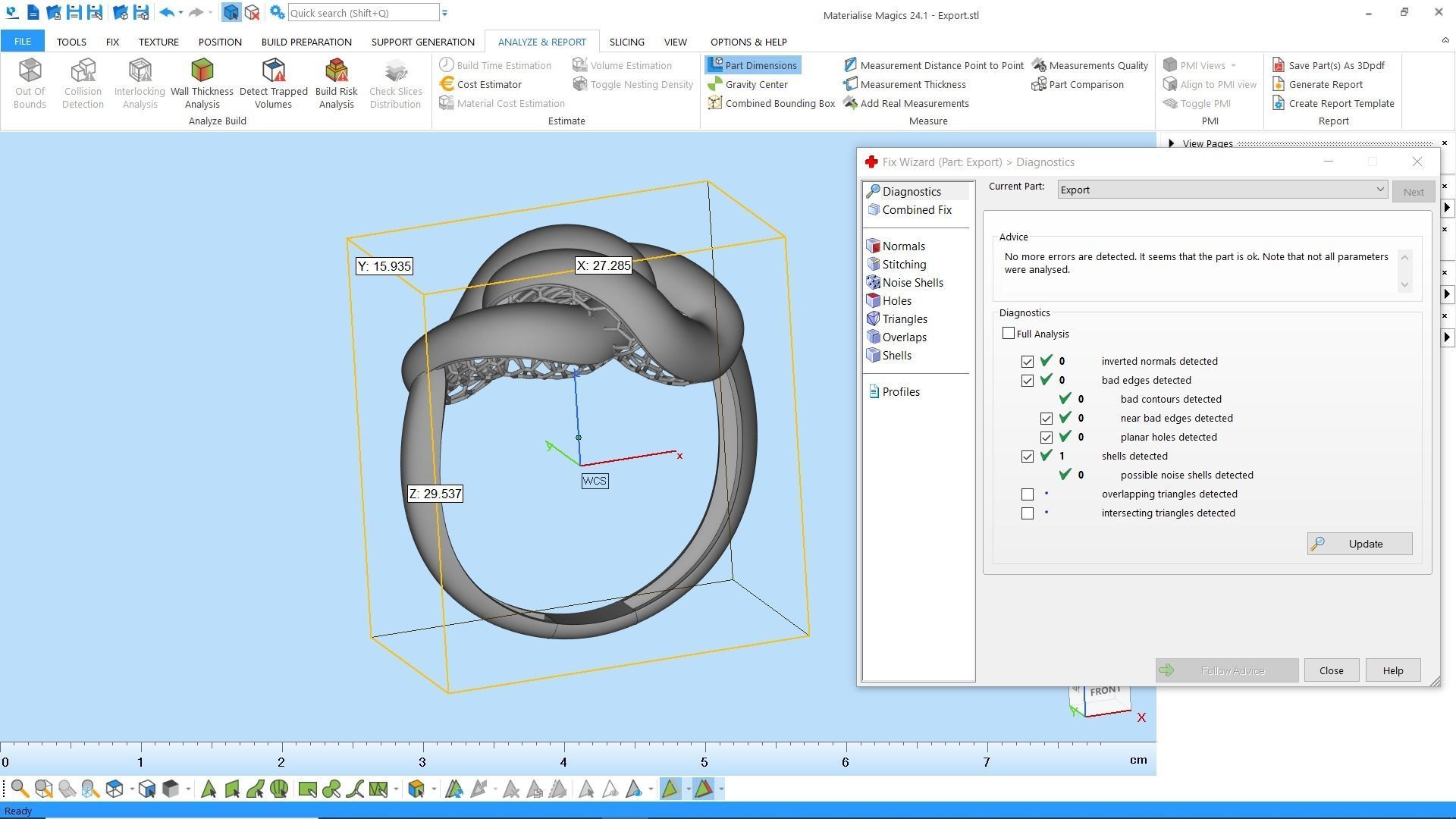Screen dimensions: 1456x819
Task: Open Part Comparison tool
Action: (x=1078, y=84)
